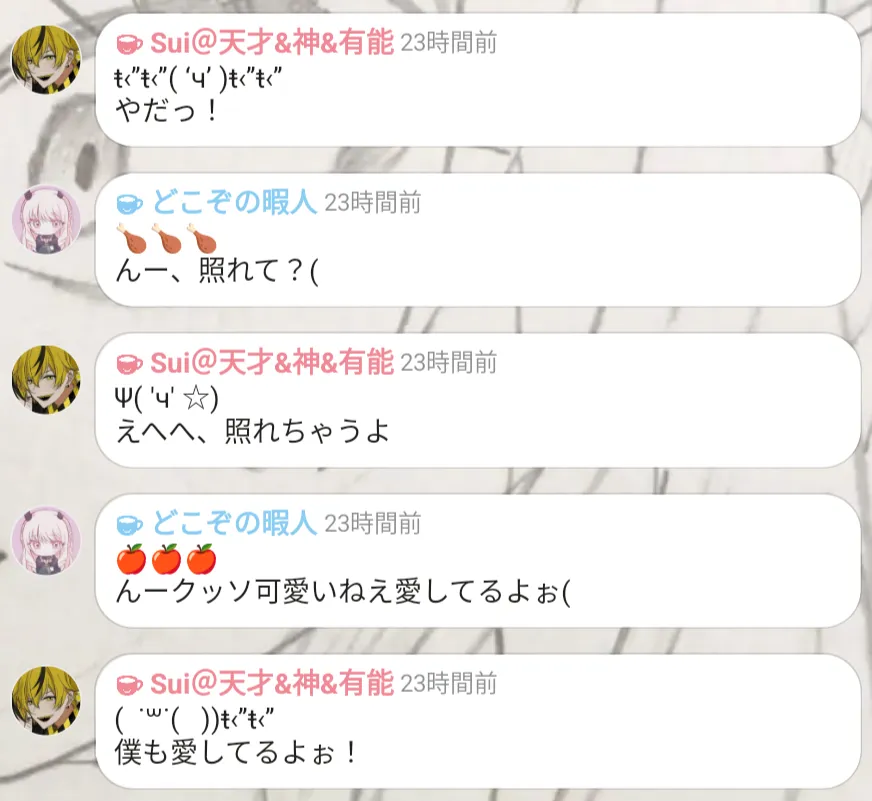The width and height of the screenshot is (872, 801).
Task: Click the pink cup icon in third message
Action: click(130, 364)
